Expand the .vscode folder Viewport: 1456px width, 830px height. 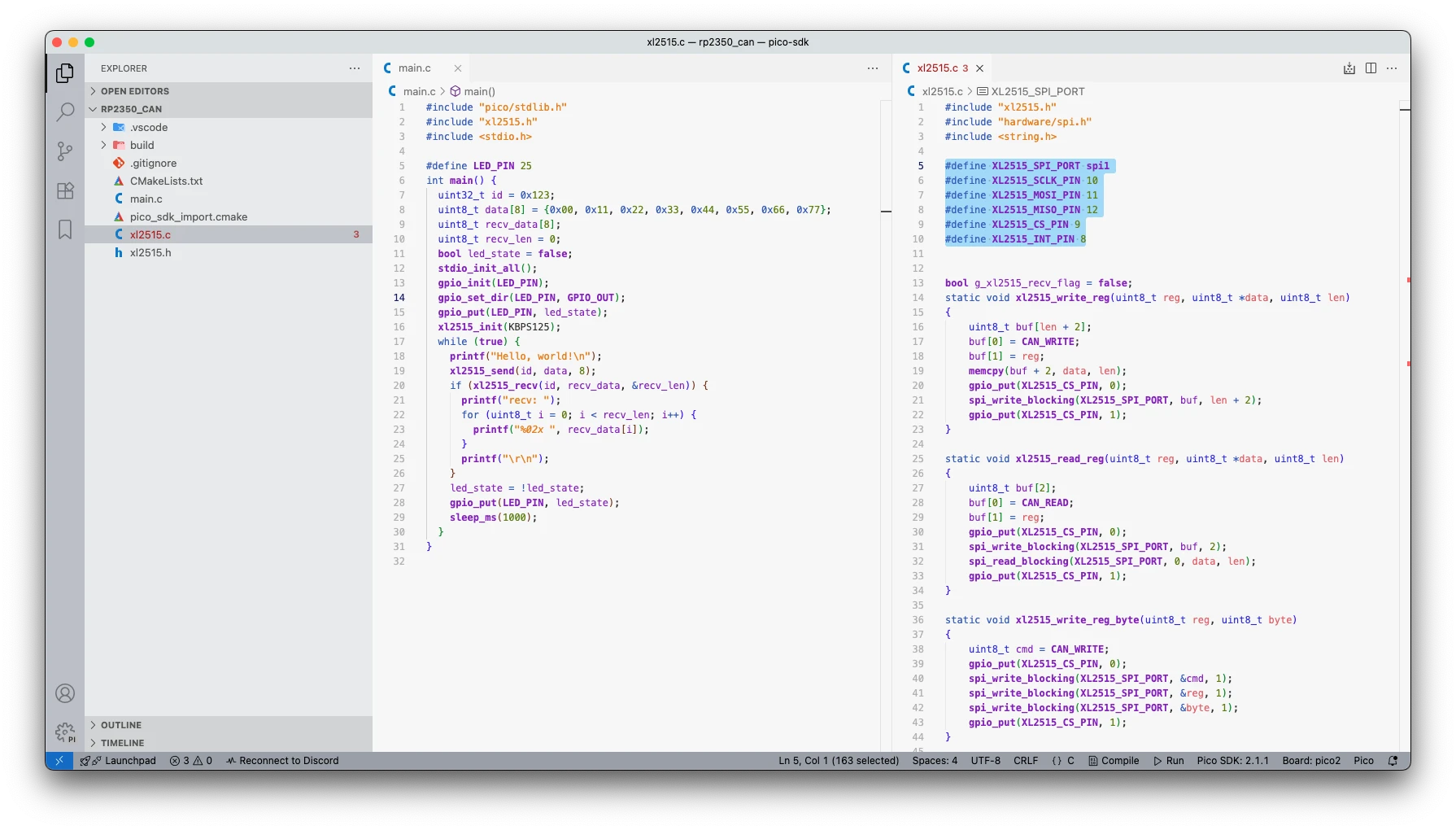149,128
